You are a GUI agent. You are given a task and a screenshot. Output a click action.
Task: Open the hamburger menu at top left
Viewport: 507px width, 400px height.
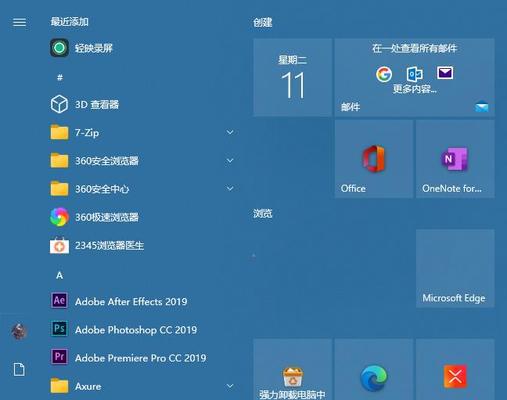tap(19, 22)
